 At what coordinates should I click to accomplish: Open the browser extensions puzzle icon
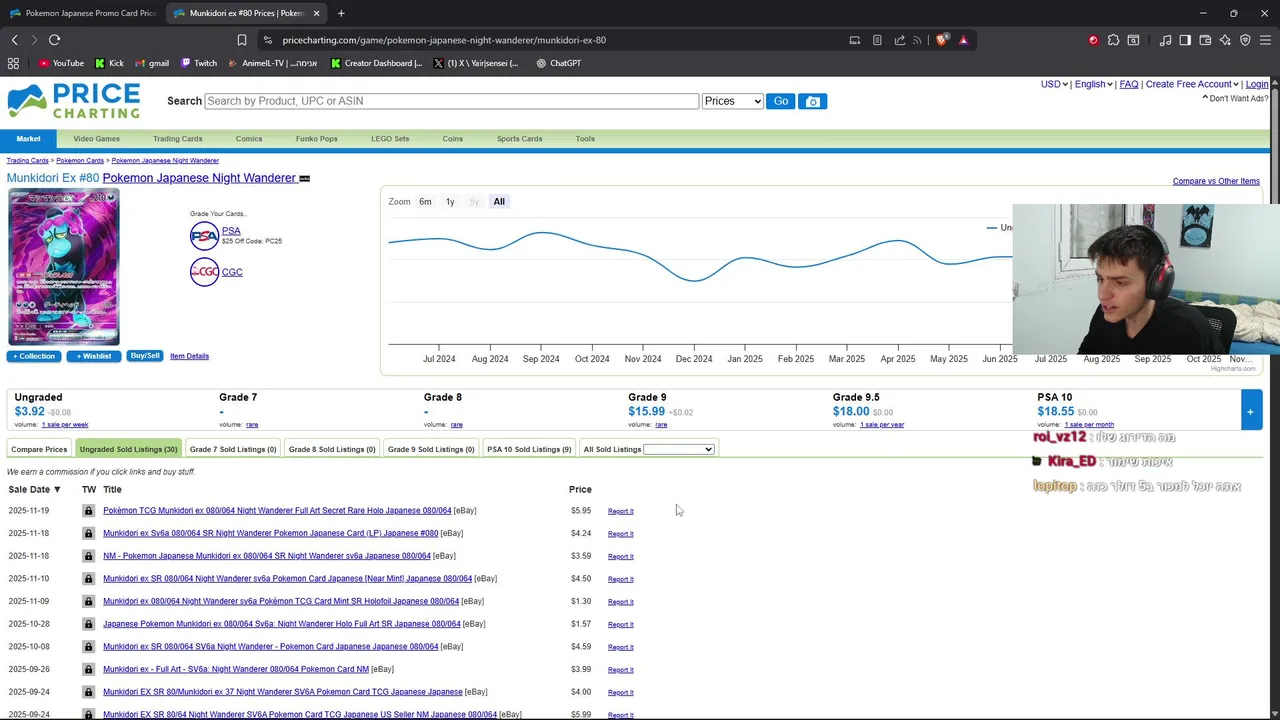[1113, 40]
